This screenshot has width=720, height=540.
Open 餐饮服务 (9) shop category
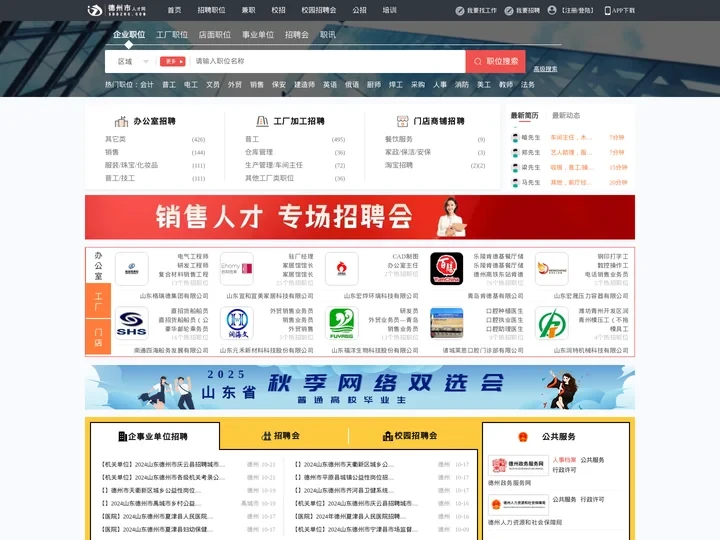point(435,139)
